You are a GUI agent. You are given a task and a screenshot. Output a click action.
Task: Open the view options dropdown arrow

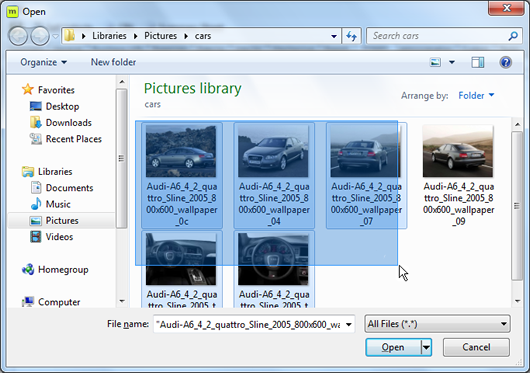point(452,62)
